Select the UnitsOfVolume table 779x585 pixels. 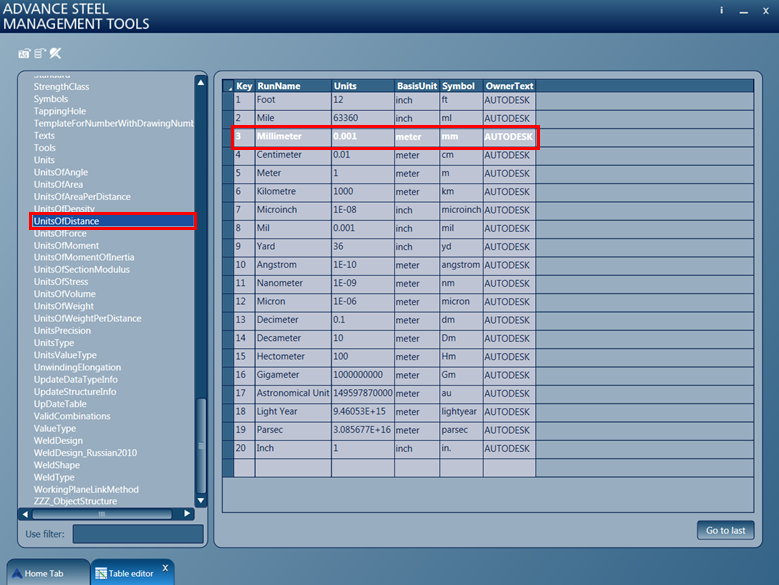65,294
